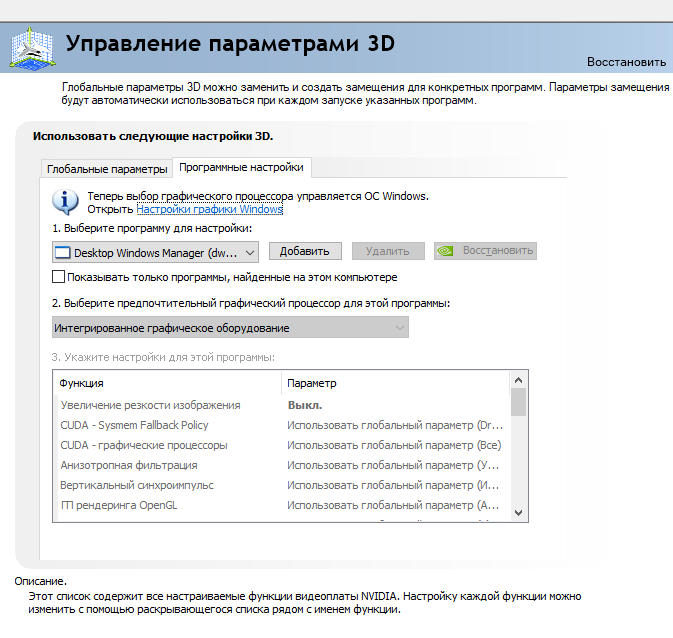Click the parameter value for Вертикальный синхроимпульс
The width and height of the screenshot is (673, 638).
click(393, 485)
